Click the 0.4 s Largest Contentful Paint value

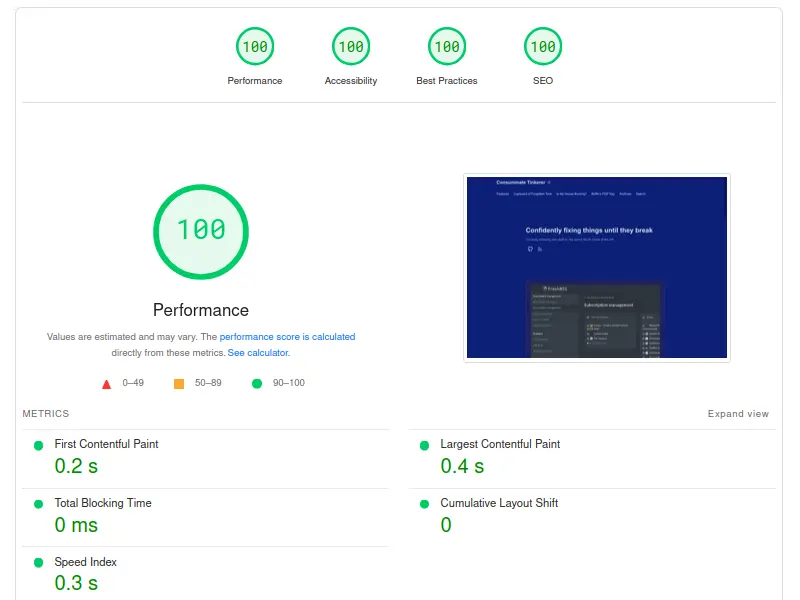(x=462, y=466)
